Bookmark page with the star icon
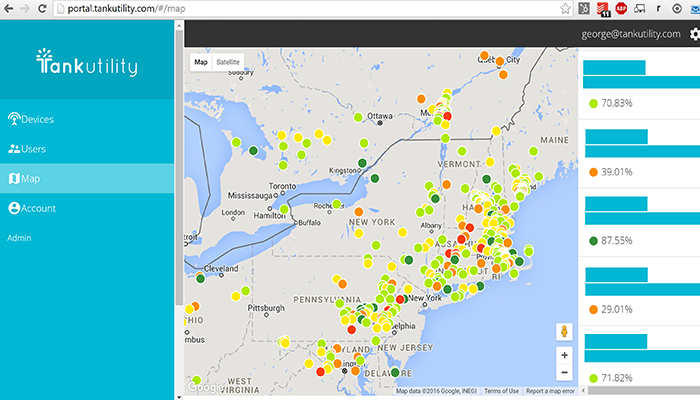This screenshot has width=700, height=400. pos(566,8)
